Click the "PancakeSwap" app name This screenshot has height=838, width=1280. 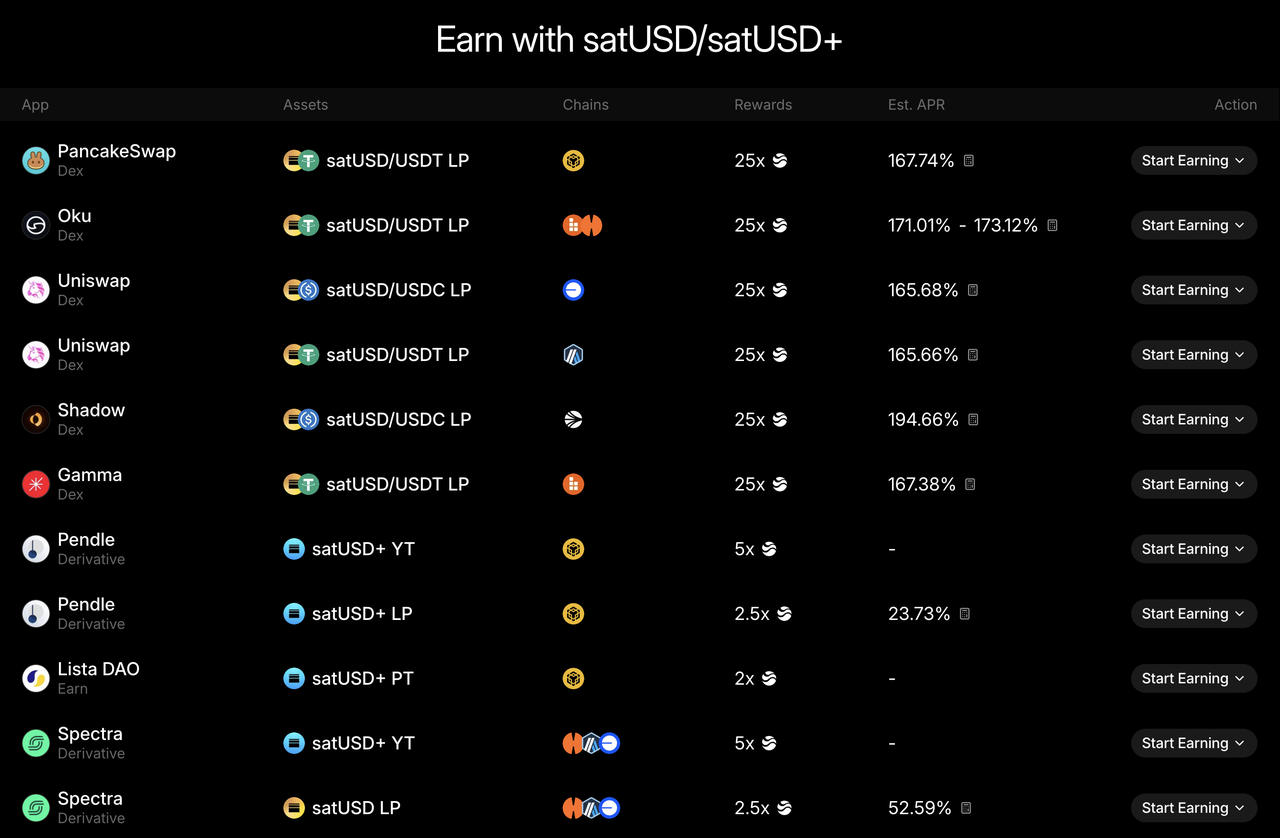coord(117,151)
